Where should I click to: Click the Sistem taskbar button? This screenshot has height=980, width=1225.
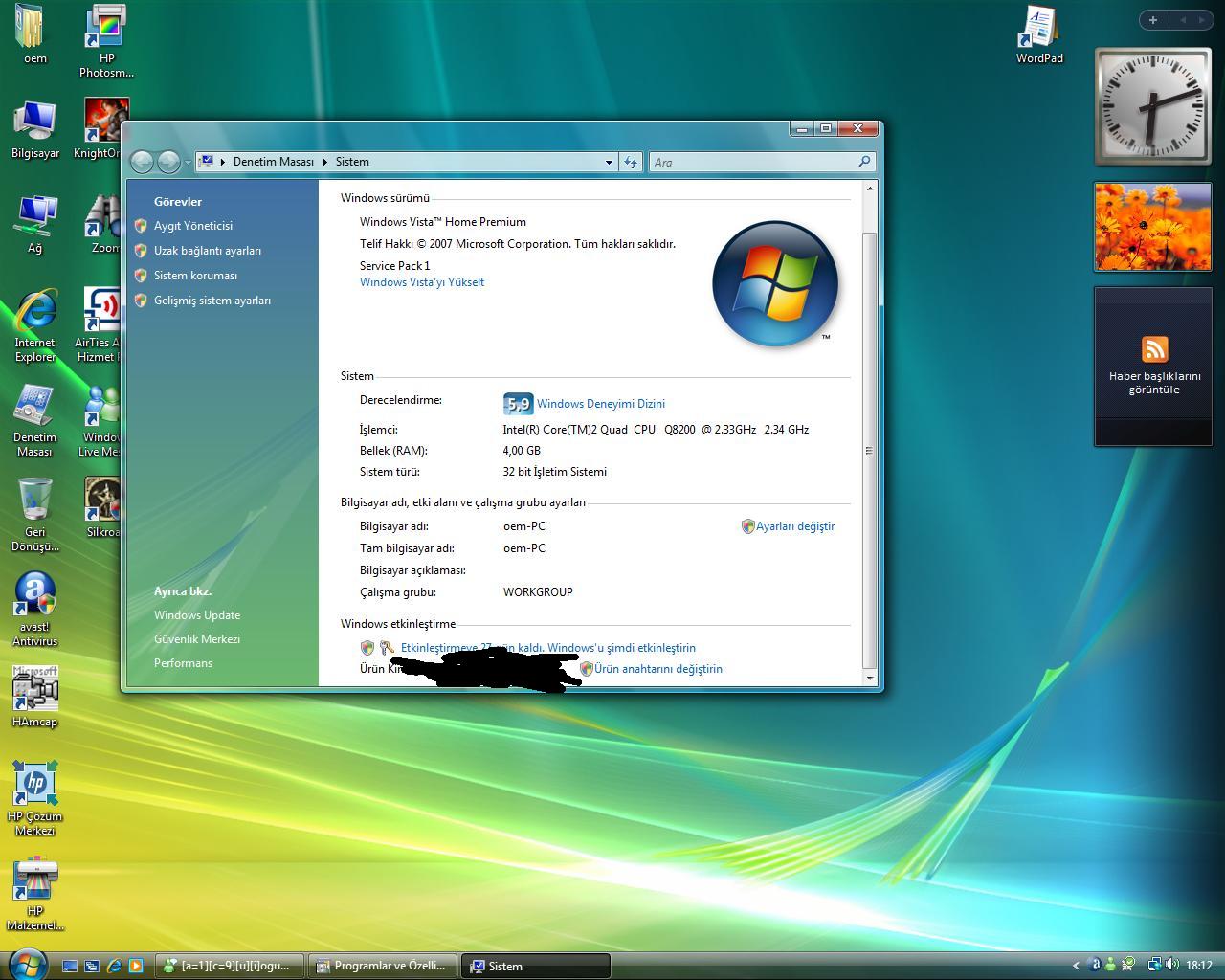pyautogui.click(x=536, y=966)
